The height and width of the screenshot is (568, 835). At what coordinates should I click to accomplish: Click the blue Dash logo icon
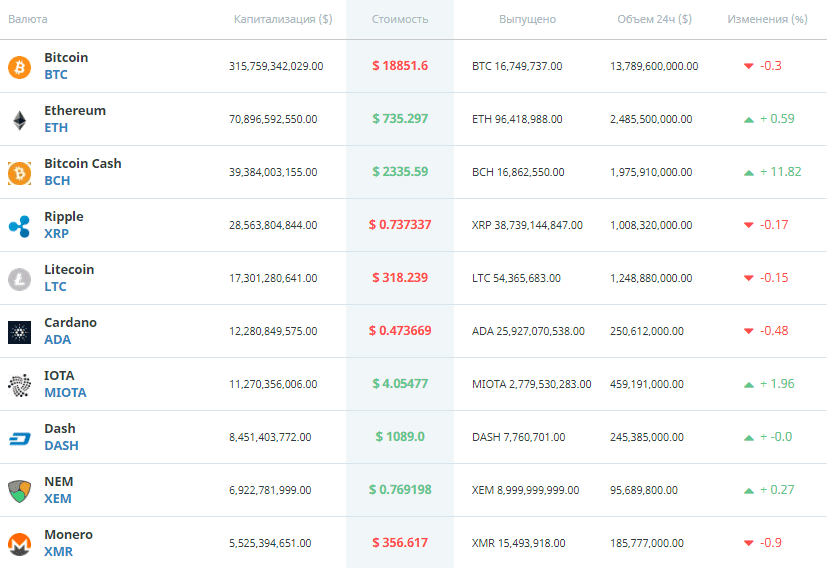20,439
